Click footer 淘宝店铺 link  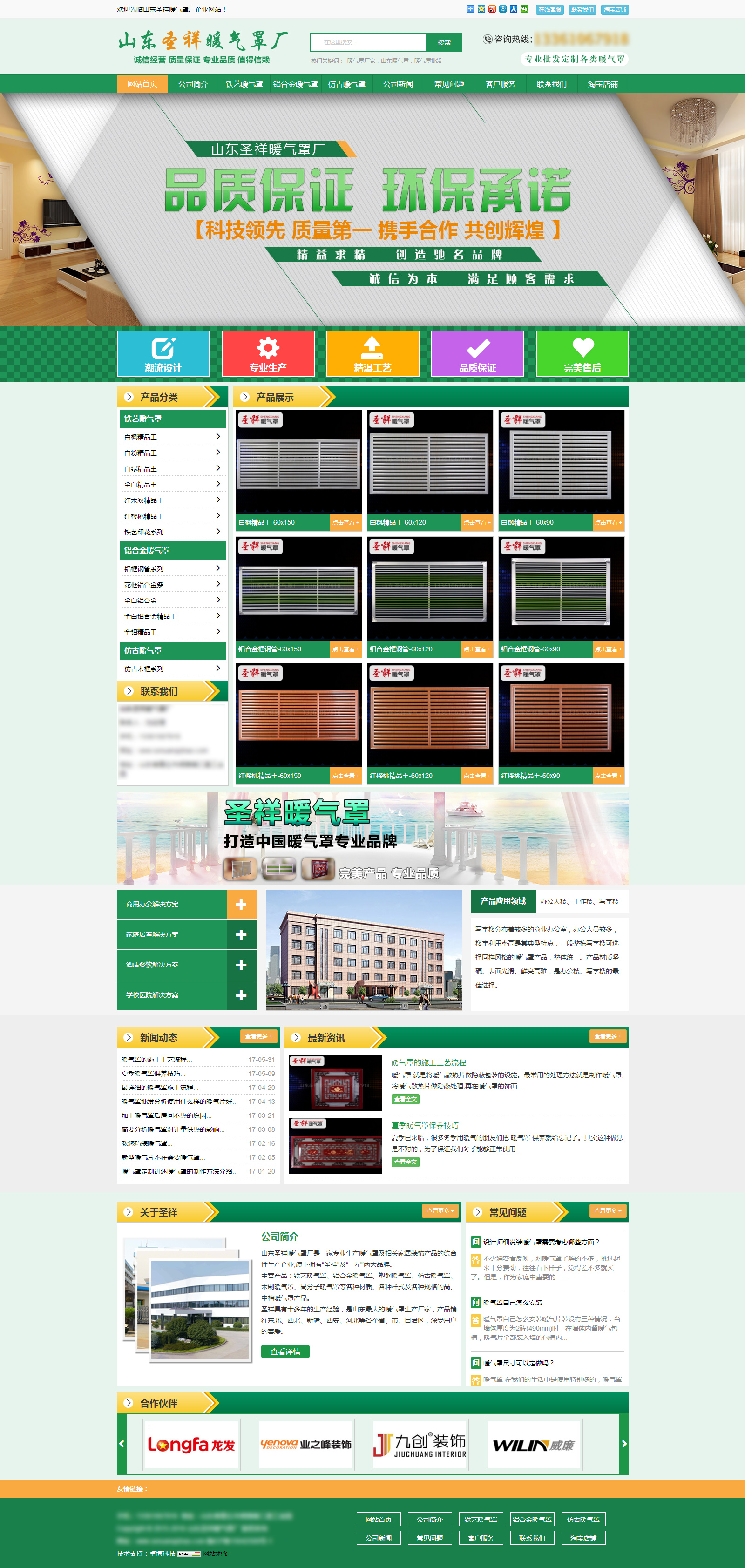[583, 1538]
